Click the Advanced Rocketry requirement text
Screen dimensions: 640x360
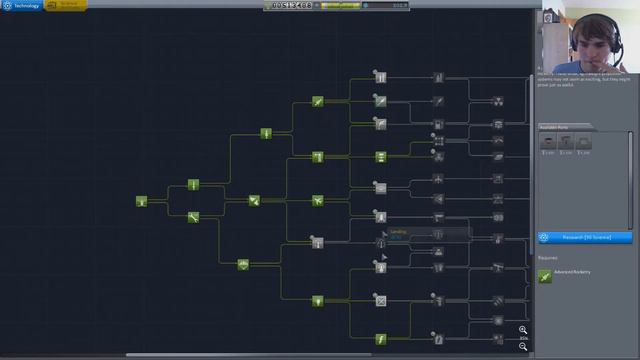[x=572, y=272]
